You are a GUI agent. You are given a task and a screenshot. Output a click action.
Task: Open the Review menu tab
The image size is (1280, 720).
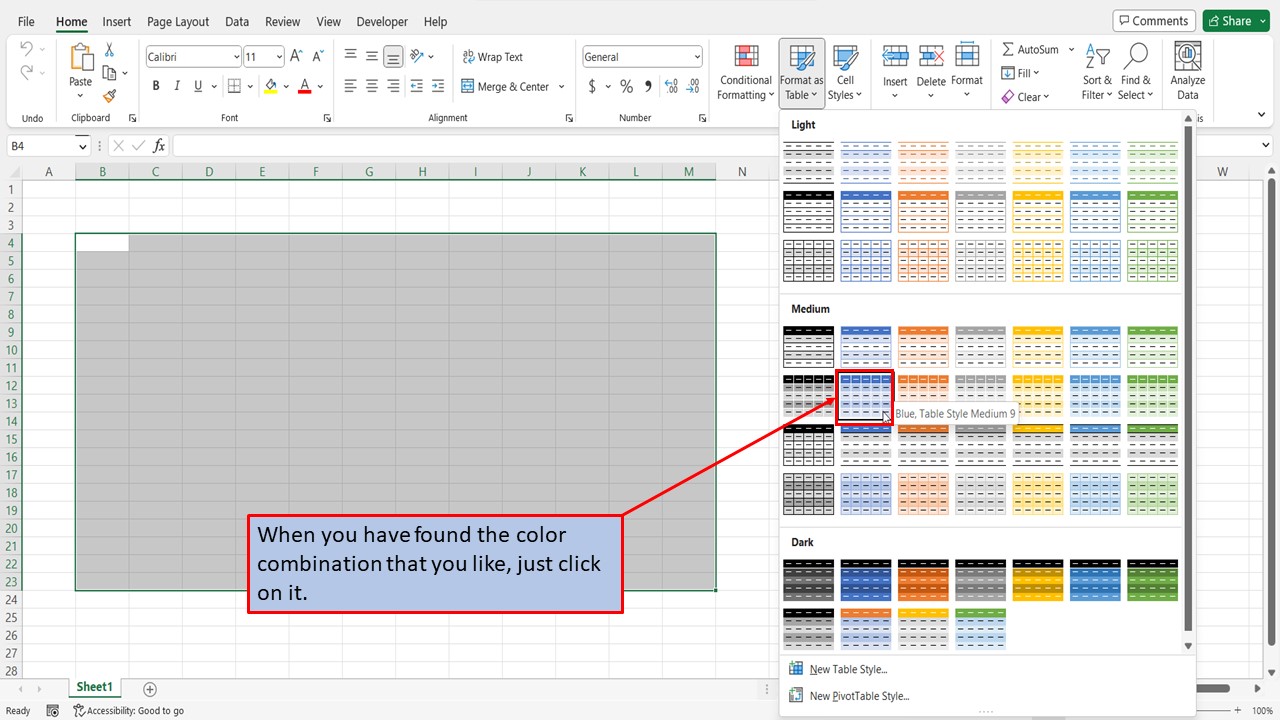click(x=282, y=21)
